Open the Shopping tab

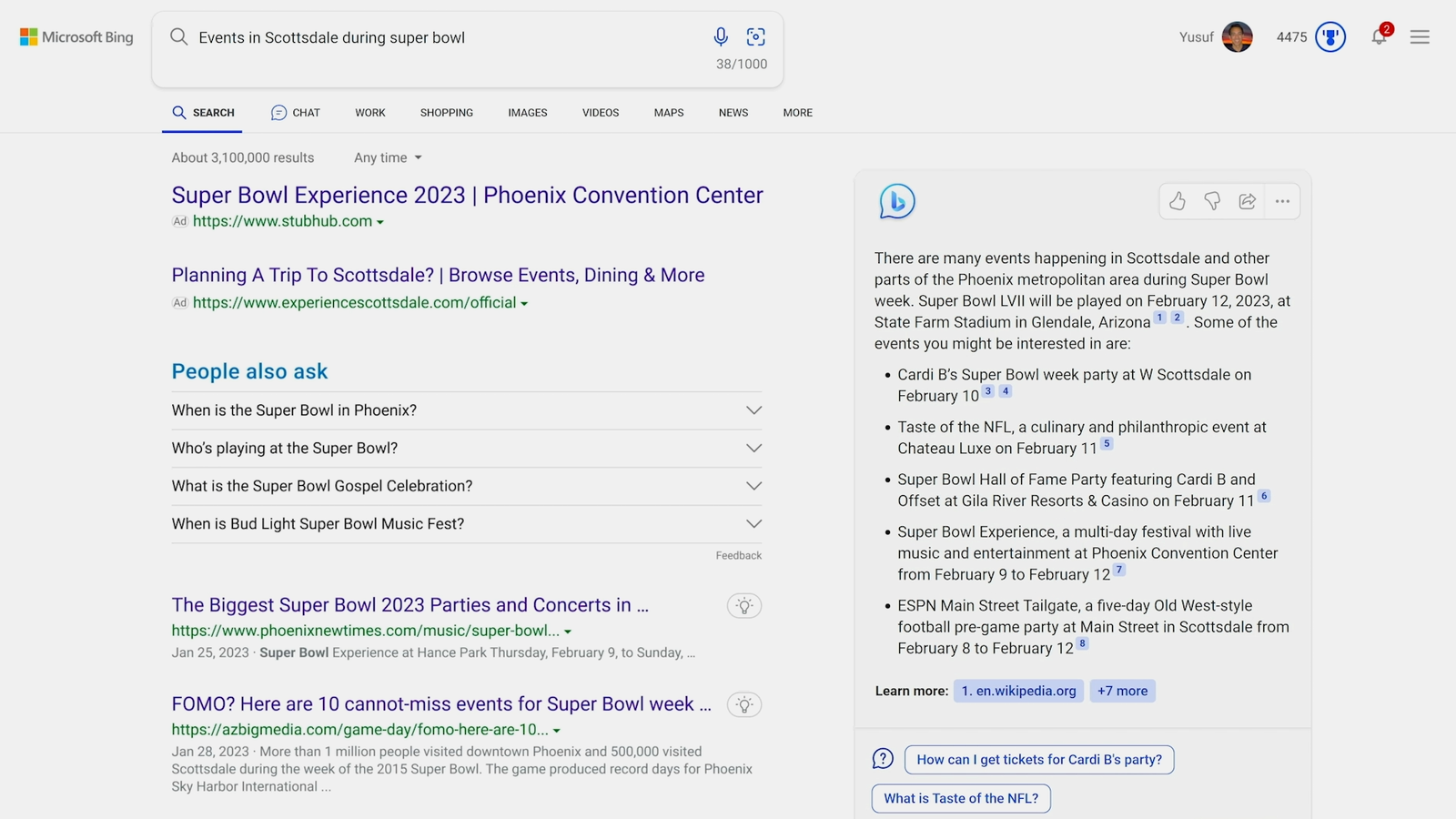[x=447, y=113]
